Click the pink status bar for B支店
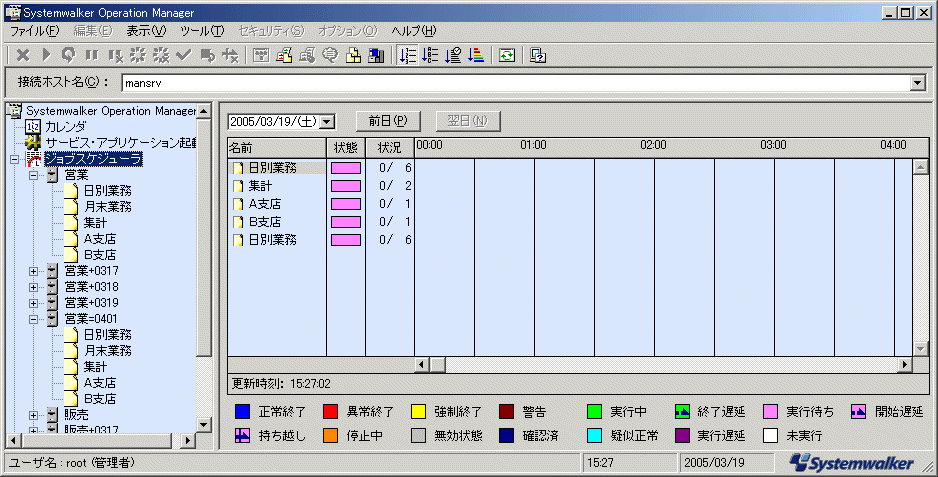938x477 pixels. (x=346, y=222)
